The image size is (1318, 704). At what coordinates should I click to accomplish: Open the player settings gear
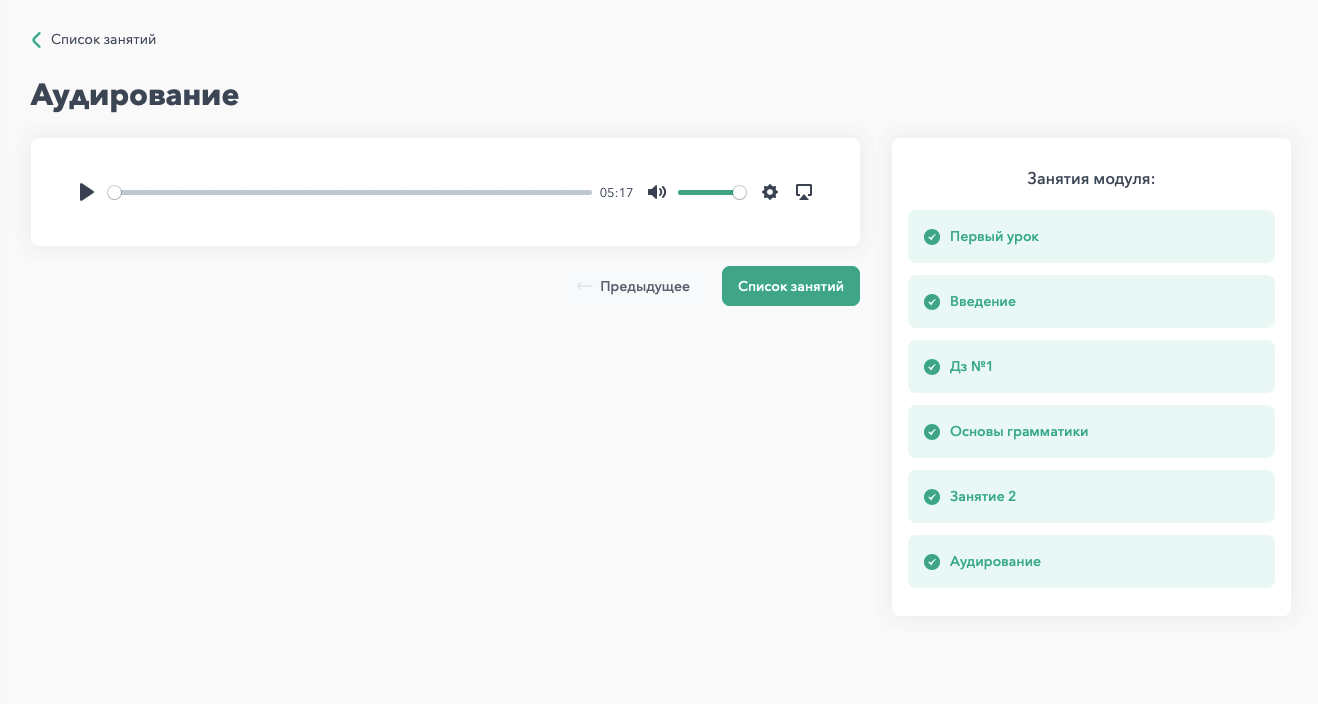(x=769, y=192)
